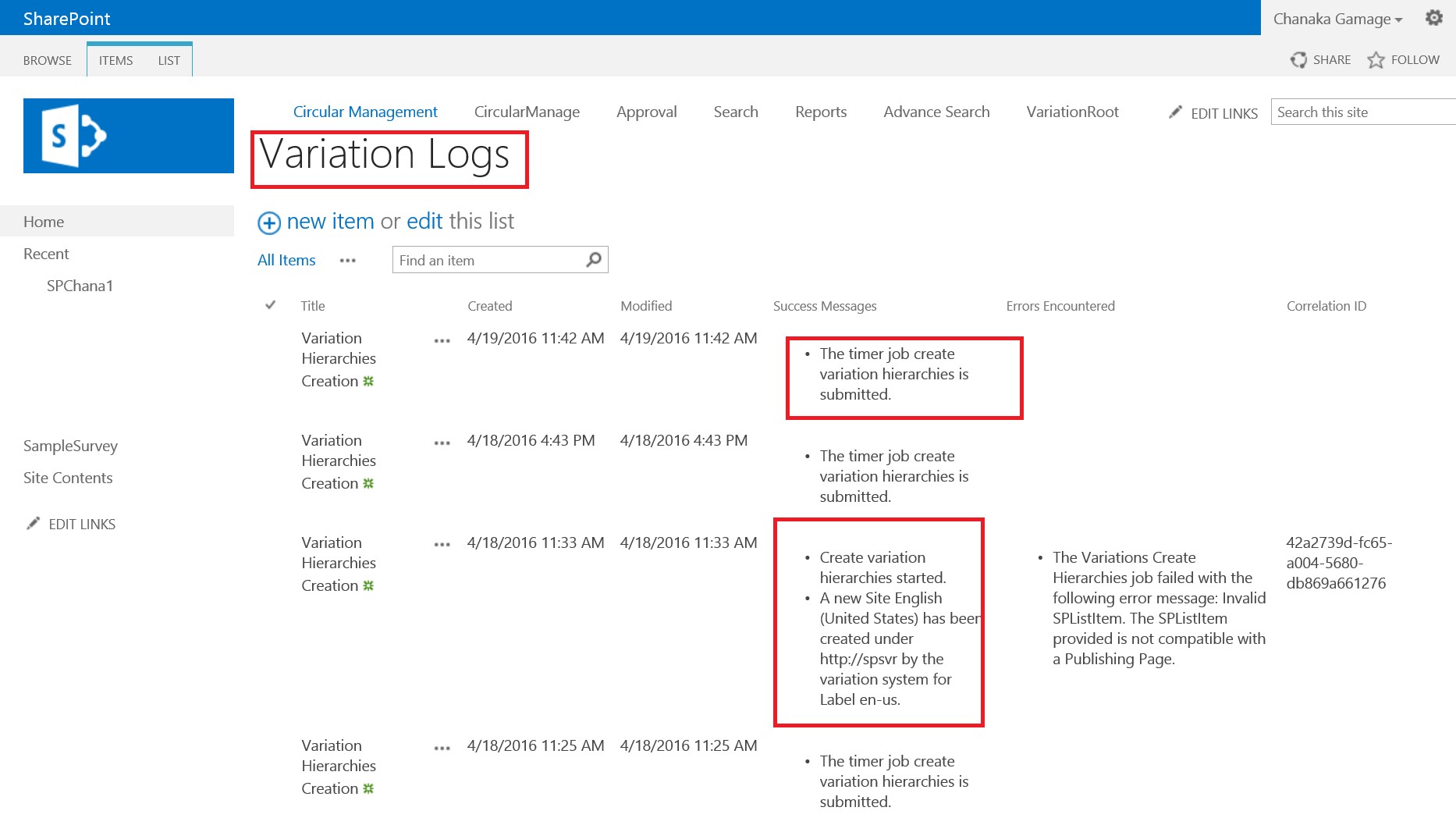Image resolution: width=1456 pixels, height=818 pixels.
Task: Open Site Contents in the left navigation
Action: (68, 478)
